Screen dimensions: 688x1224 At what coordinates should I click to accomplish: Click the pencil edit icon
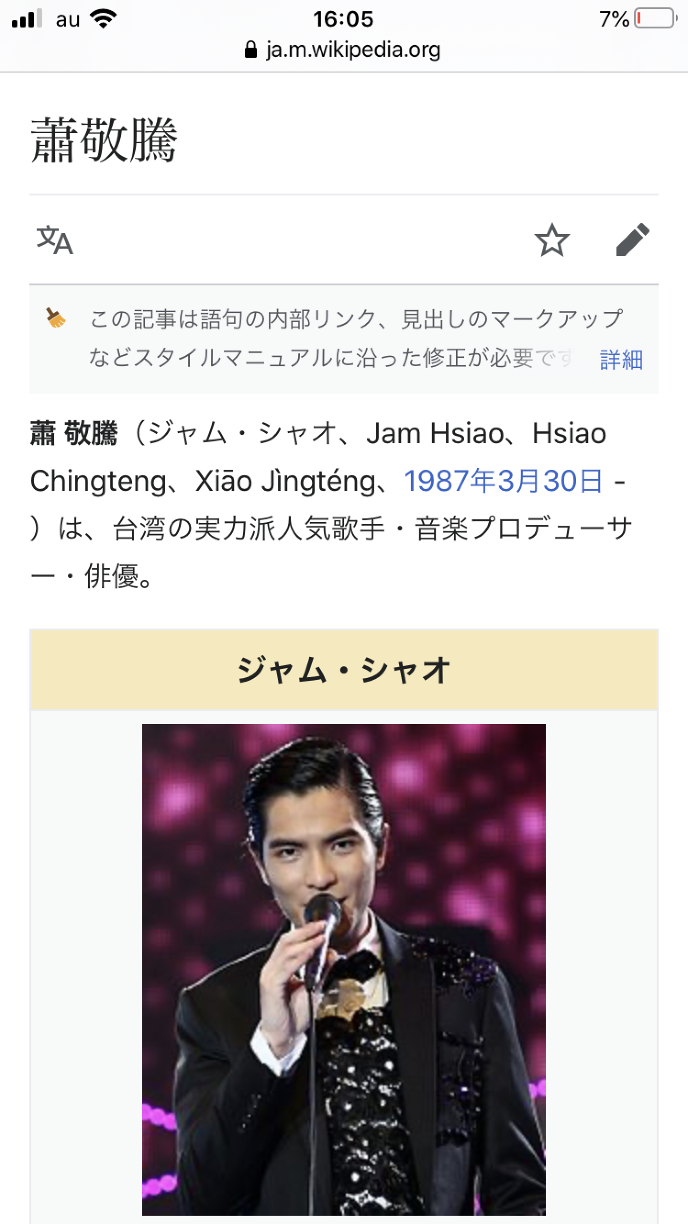click(x=632, y=240)
